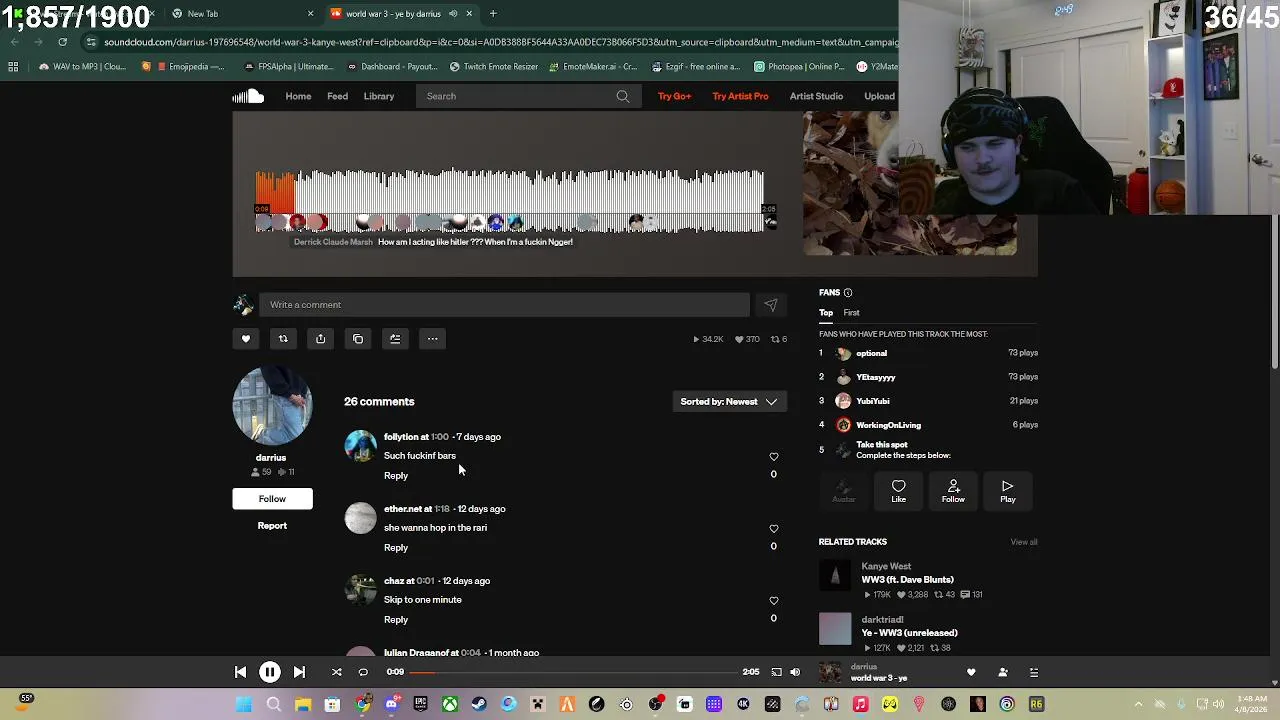Image resolution: width=1280 pixels, height=720 pixels.
Task: Like chaz's comment with heart
Action: [773, 601]
